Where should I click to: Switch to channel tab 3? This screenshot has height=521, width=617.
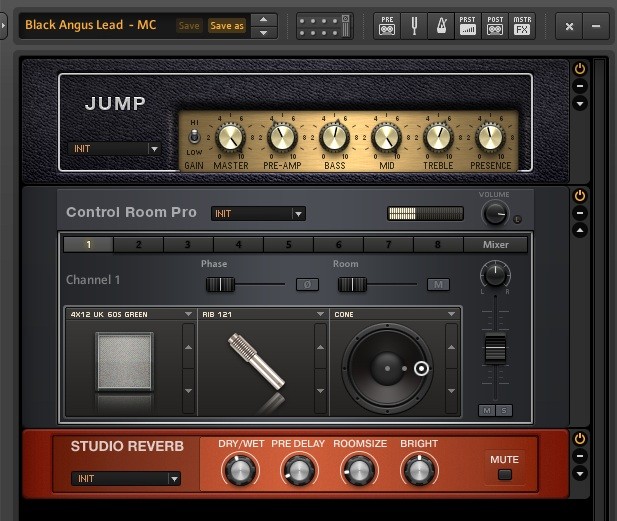coord(188,245)
